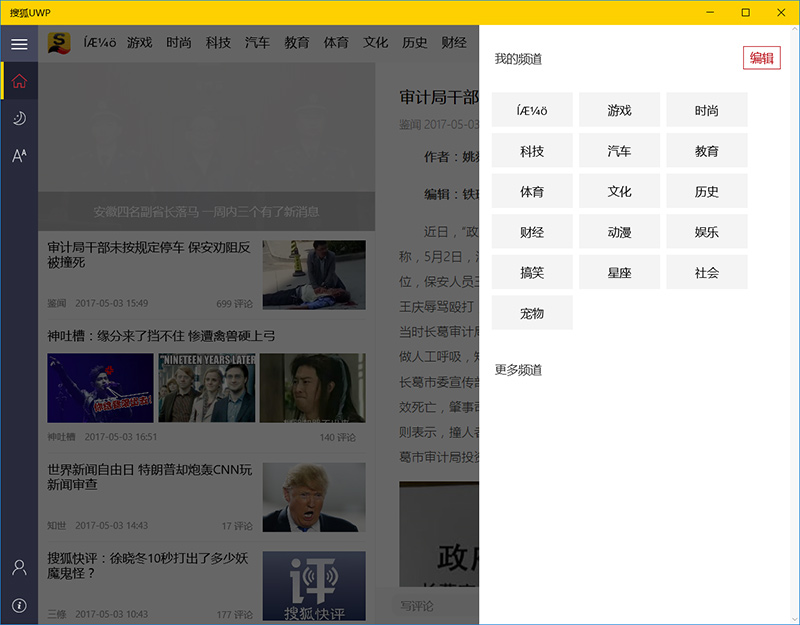
Task: Select the 宠物 channel tile
Action: [532, 313]
